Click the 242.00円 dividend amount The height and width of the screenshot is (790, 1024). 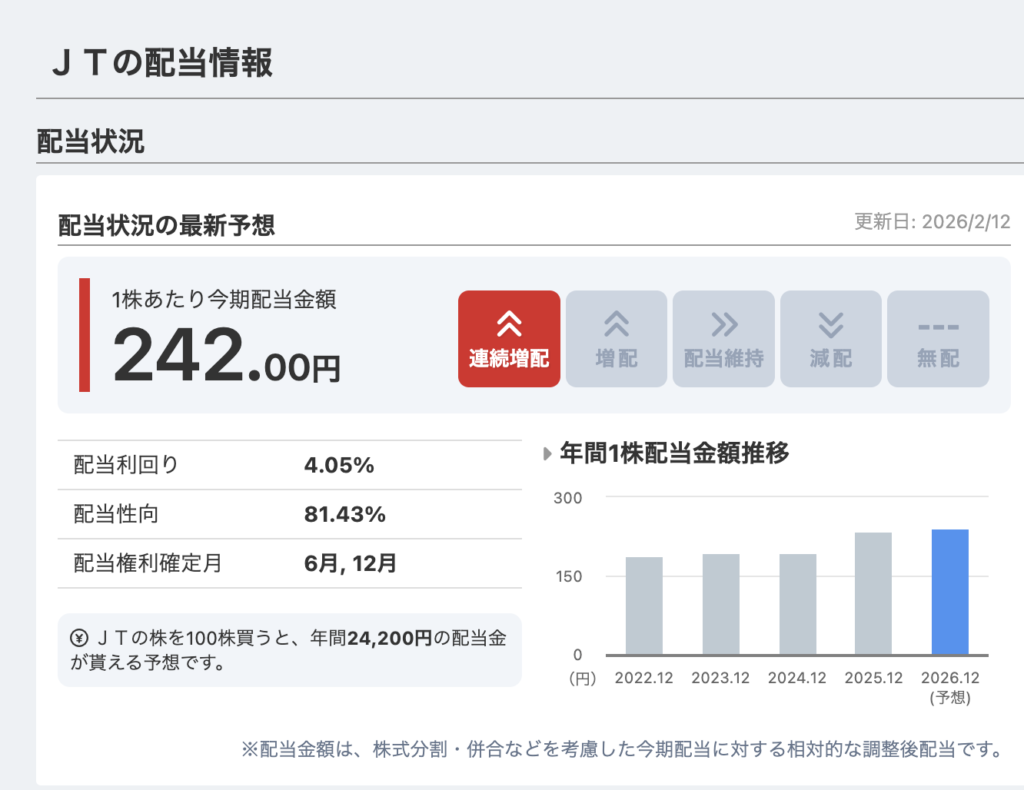coord(227,356)
